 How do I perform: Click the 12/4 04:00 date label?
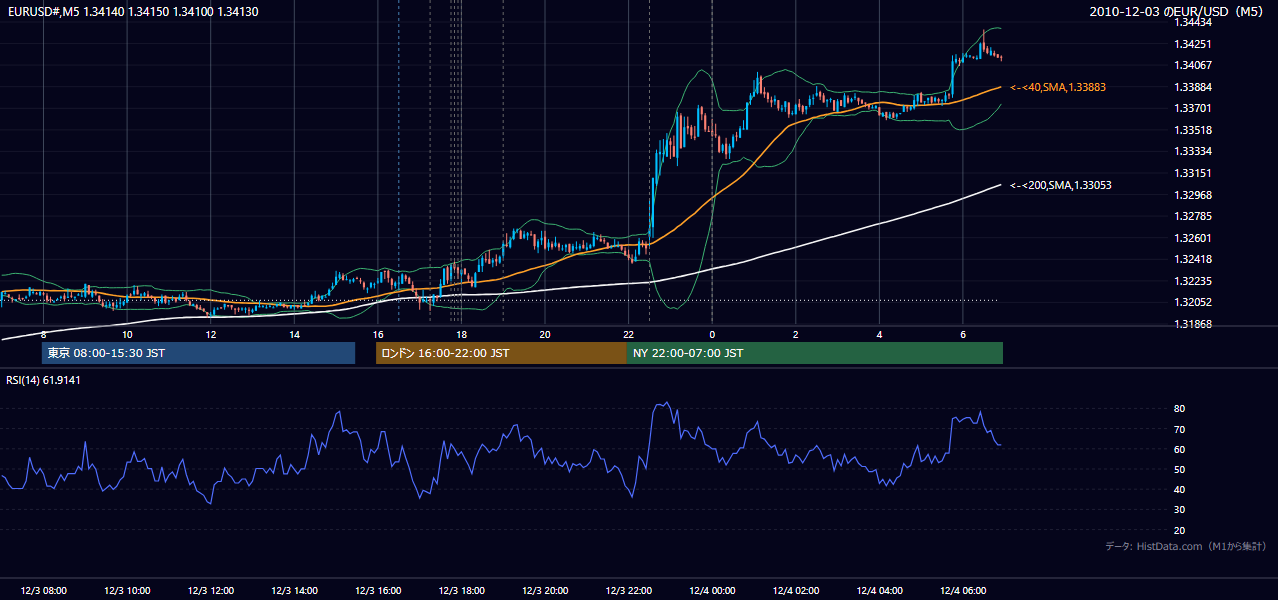[879, 591]
